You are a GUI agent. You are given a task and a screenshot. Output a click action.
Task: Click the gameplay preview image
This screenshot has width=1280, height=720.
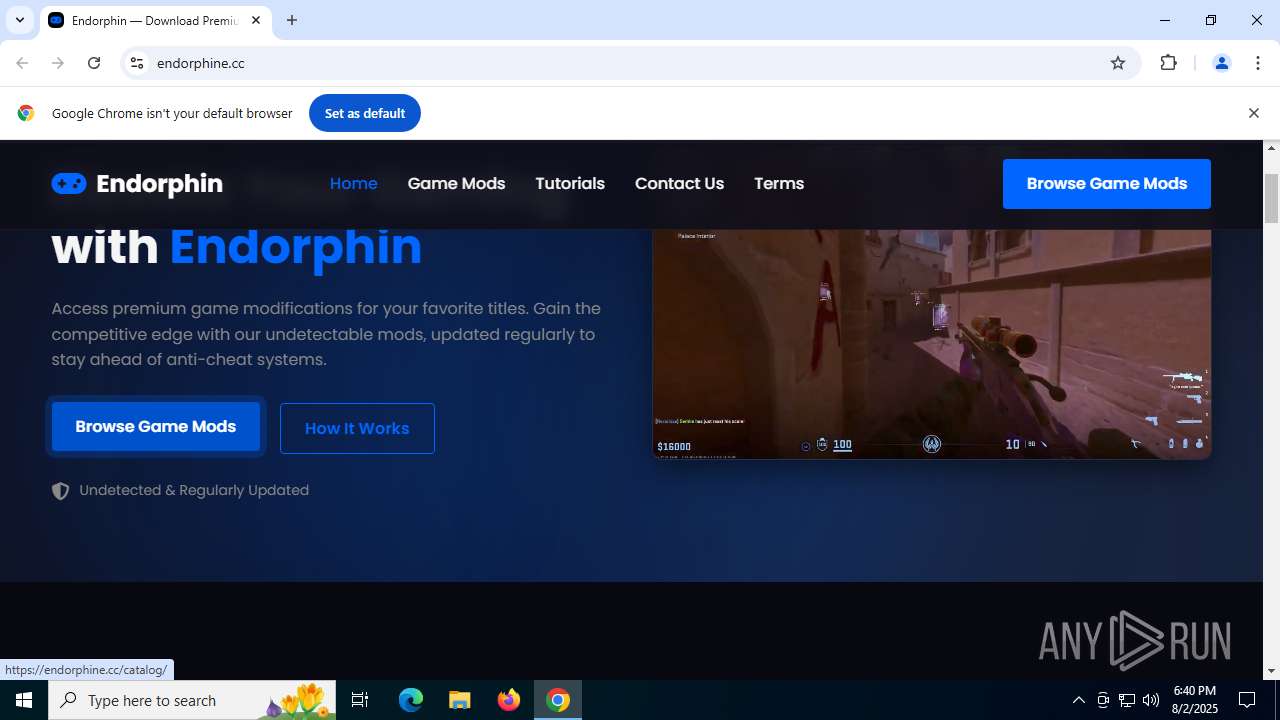(x=932, y=344)
